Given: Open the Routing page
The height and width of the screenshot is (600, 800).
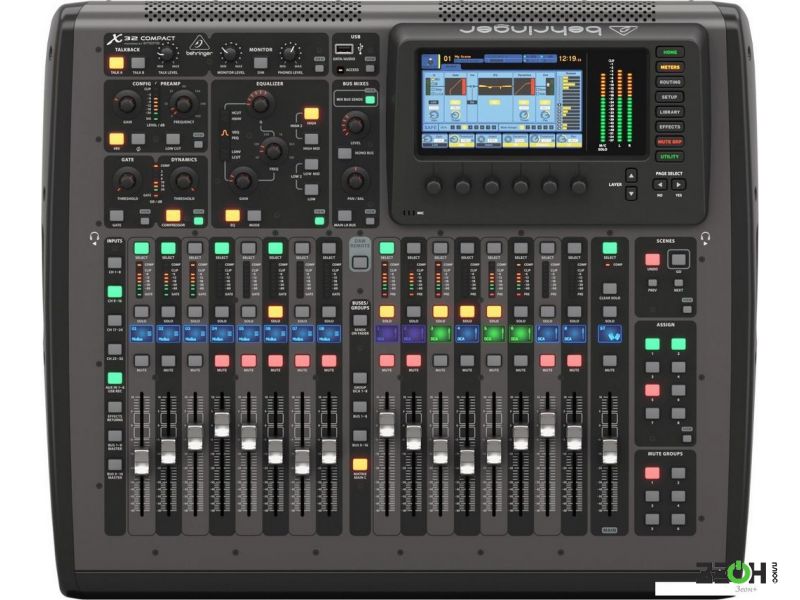Looking at the screenshot, I should click(x=670, y=82).
